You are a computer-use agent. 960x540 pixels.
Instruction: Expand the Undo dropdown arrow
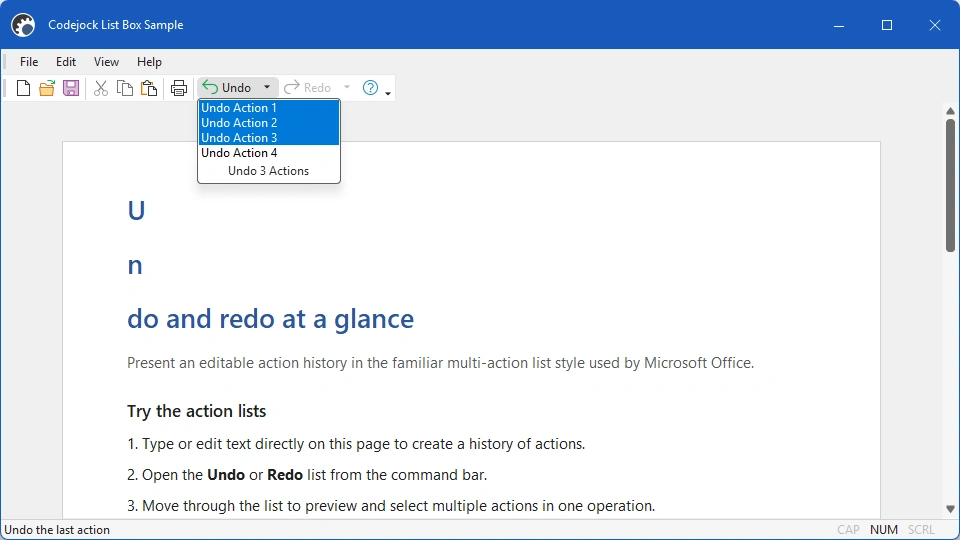coord(267,88)
